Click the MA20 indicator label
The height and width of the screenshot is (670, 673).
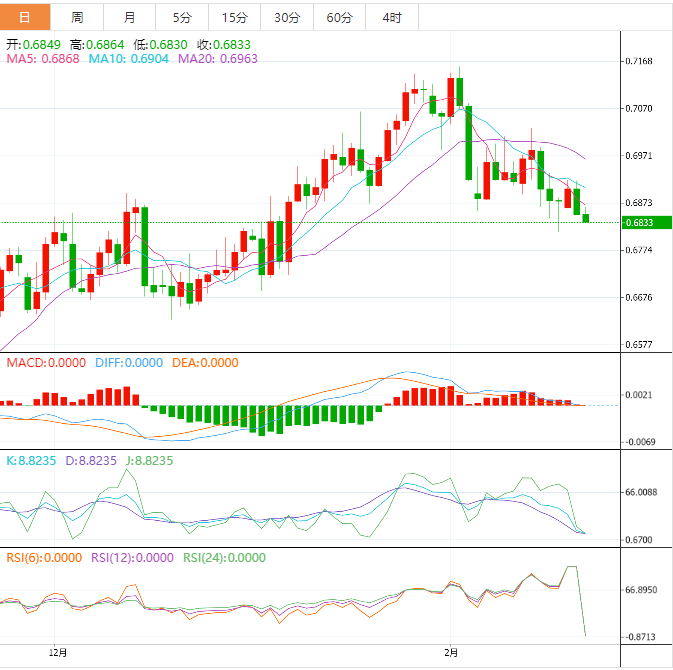pyautogui.click(x=217, y=59)
